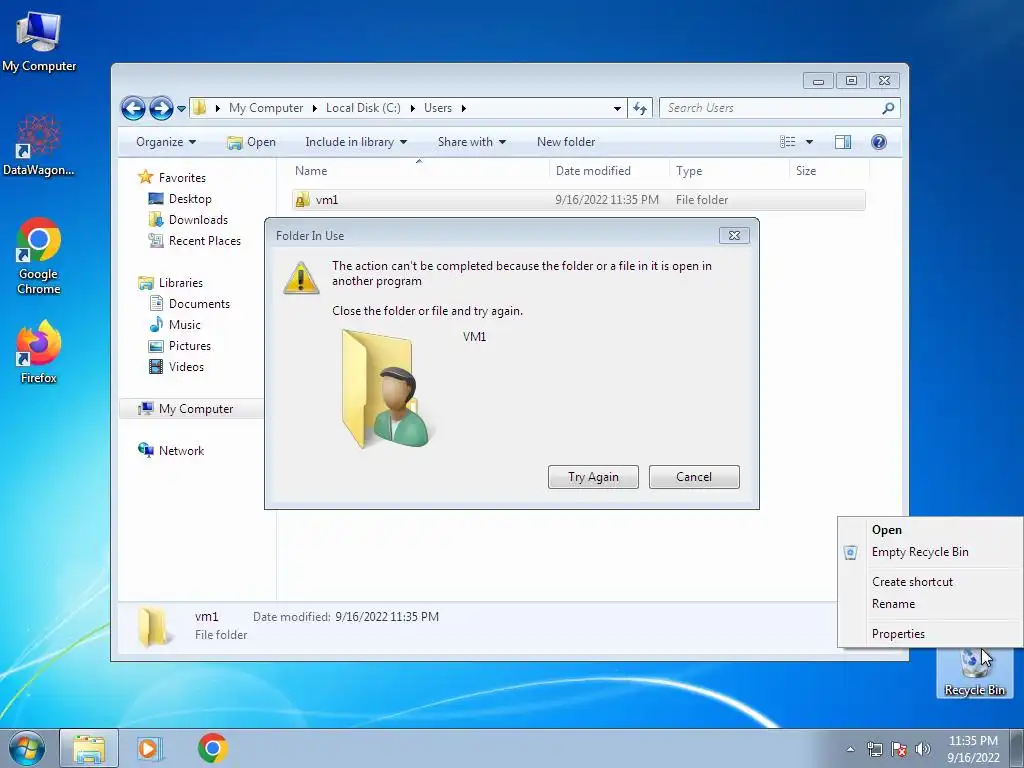Open the view options dropdown arrow
Image resolution: width=1024 pixels, height=768 pixels.
pyautogui.click(x=809, y=142)
